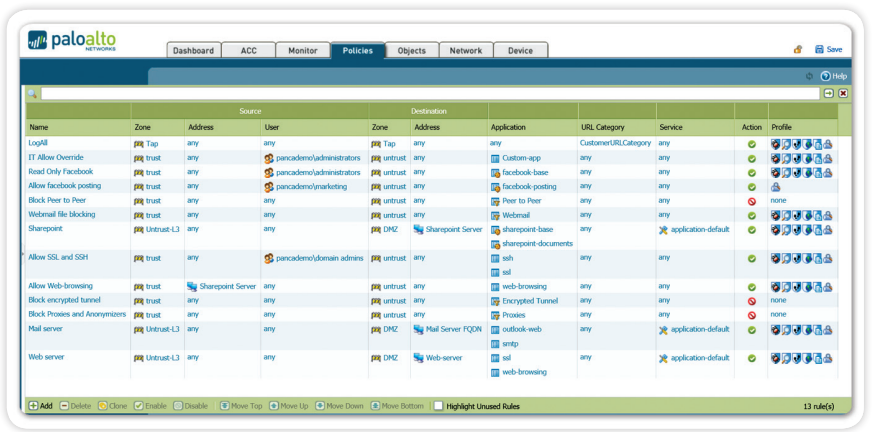Click the magnifier search icon
873x432 pixels.
coord(32,94)
